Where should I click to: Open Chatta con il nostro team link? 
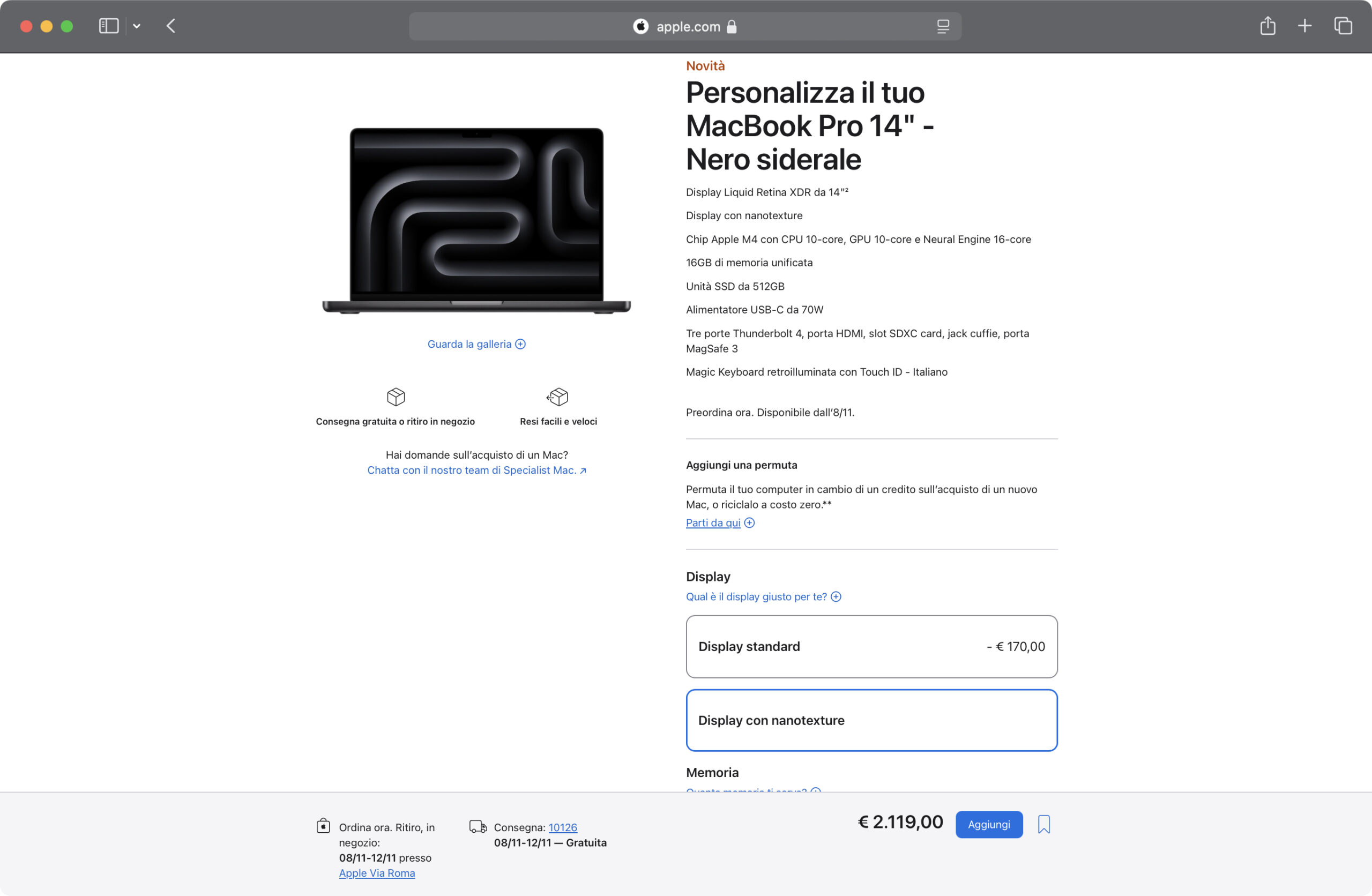pos(477,471)
